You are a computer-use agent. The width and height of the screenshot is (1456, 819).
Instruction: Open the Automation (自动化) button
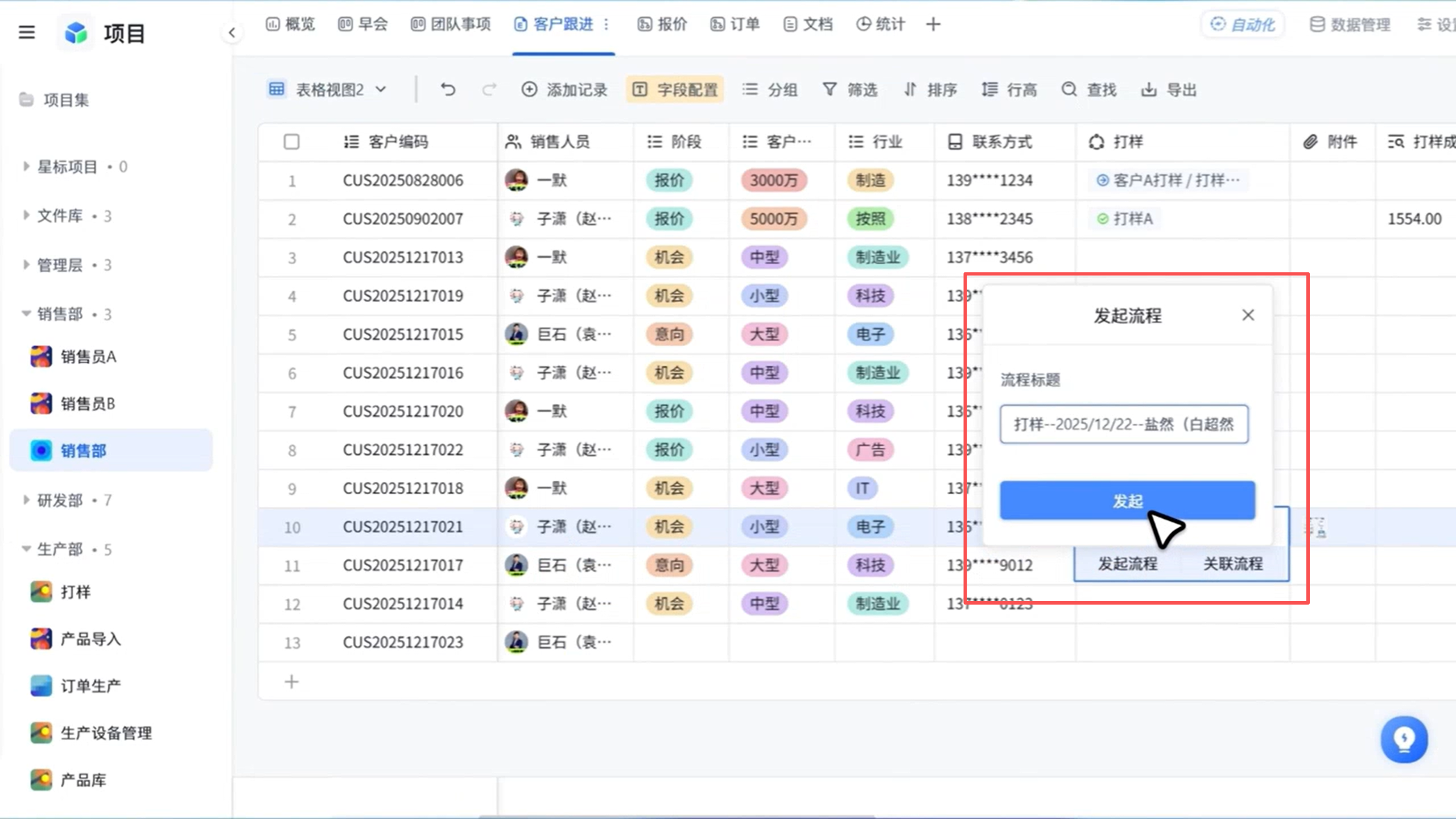coord(1243,24)
